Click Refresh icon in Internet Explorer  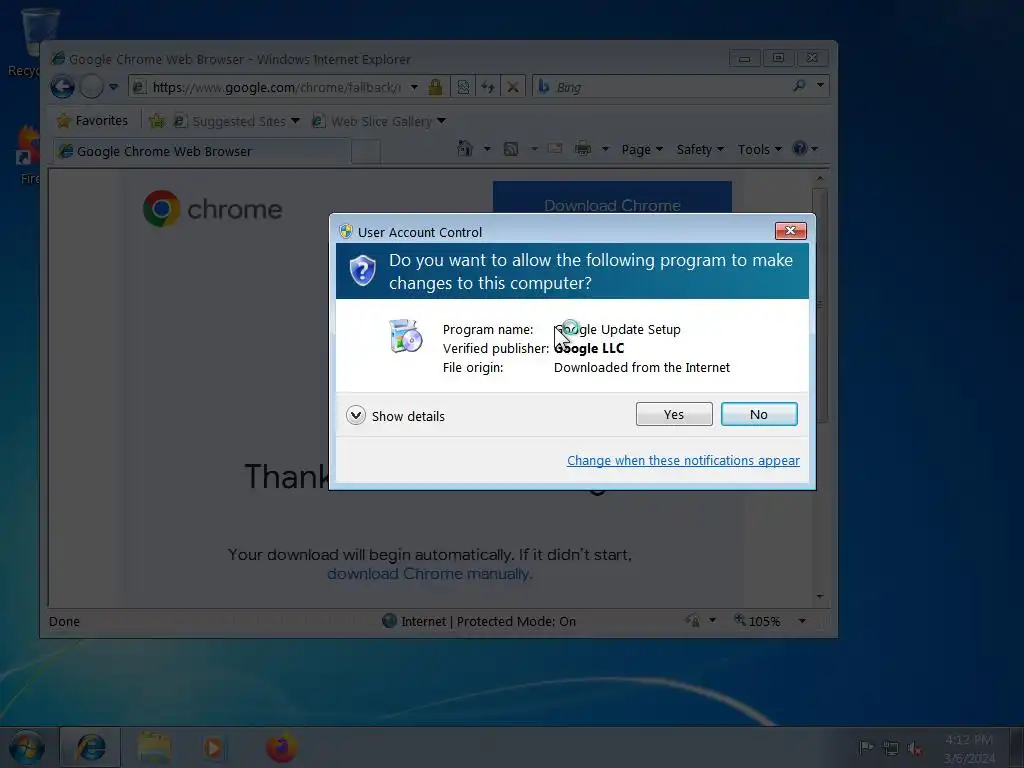point(488,86)
